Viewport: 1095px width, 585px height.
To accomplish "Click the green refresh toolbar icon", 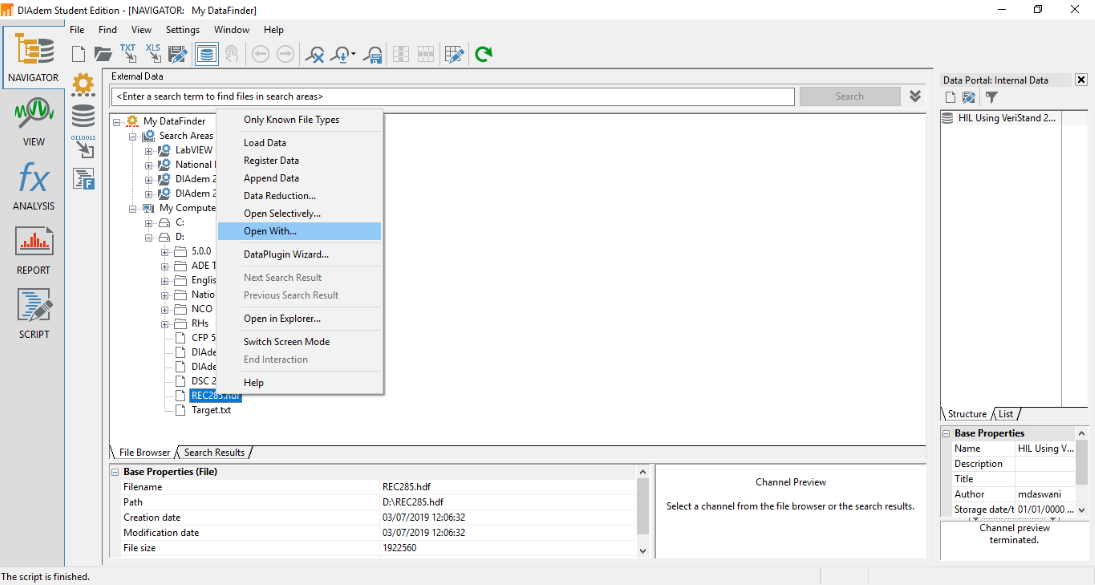I will (x=484, y=54).
